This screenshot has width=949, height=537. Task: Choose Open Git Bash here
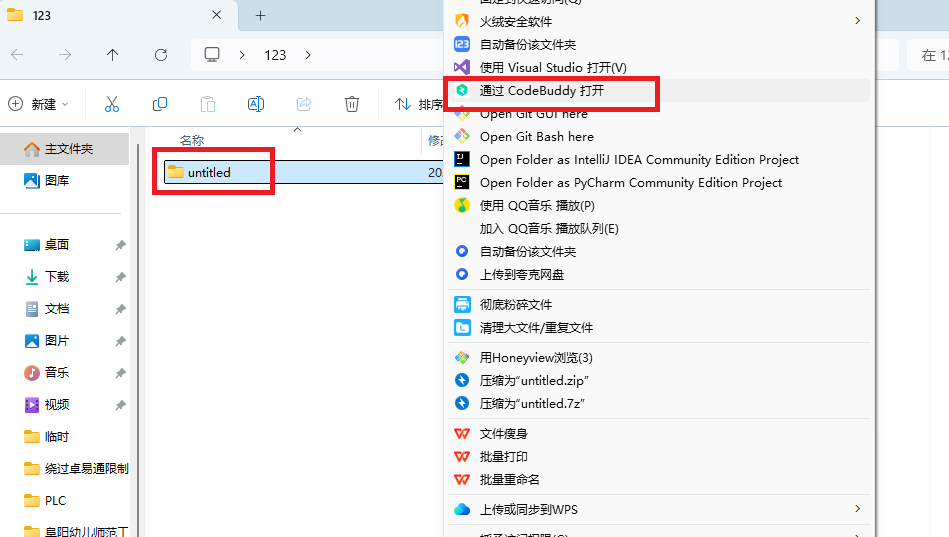tap(658, 136)
